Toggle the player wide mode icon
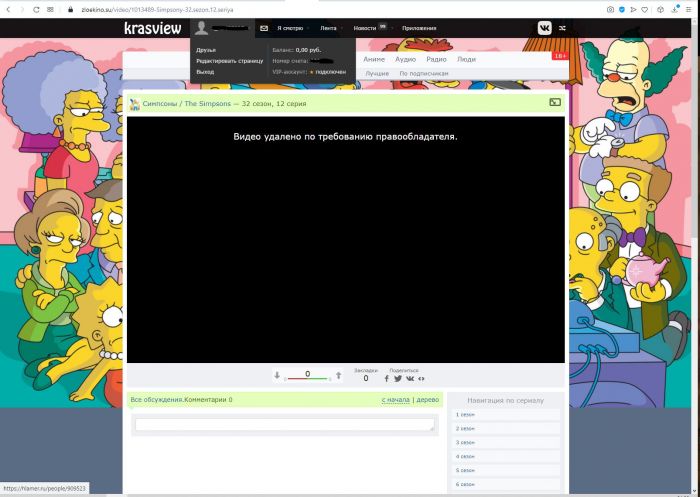The height and width of the screenshot is (497, 700). pos(555,102)
